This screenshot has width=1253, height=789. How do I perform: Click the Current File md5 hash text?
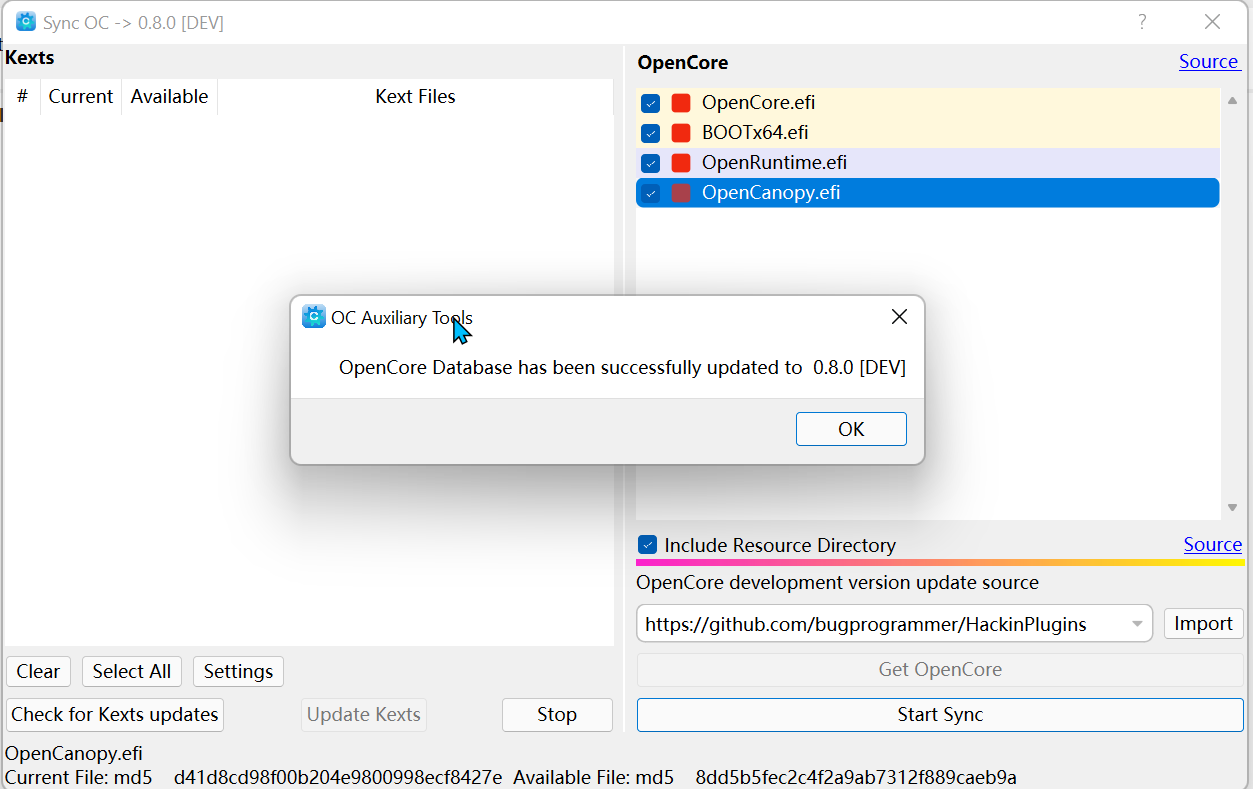click(338, 777)
